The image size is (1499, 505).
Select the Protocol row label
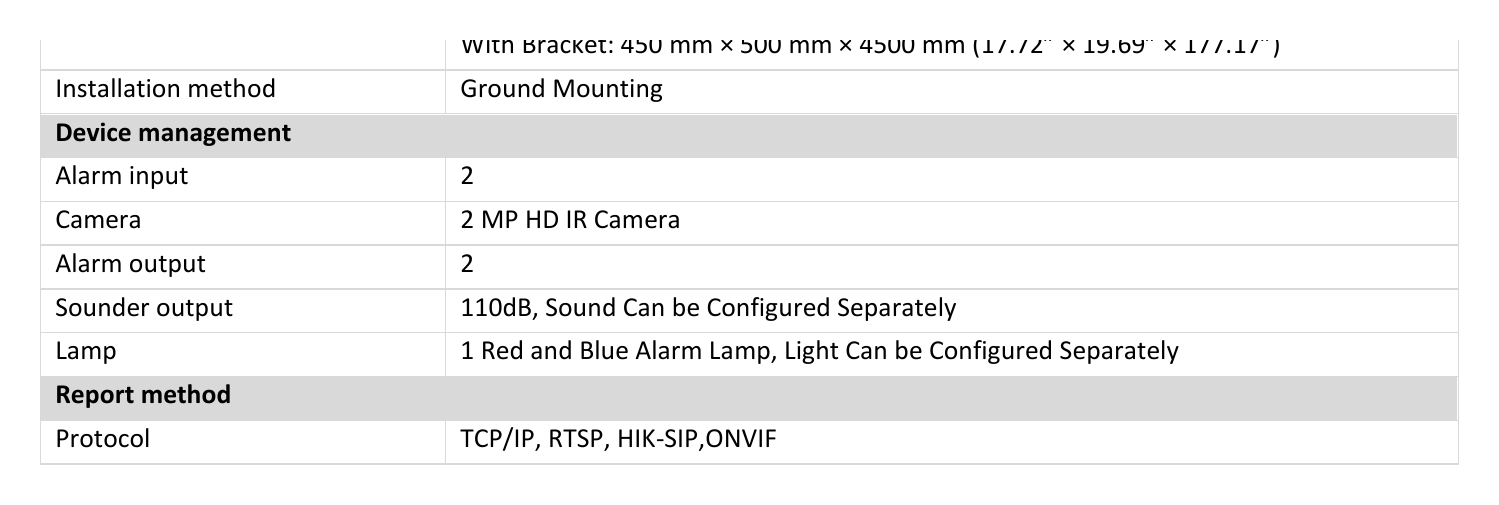(x=102, y=439)
